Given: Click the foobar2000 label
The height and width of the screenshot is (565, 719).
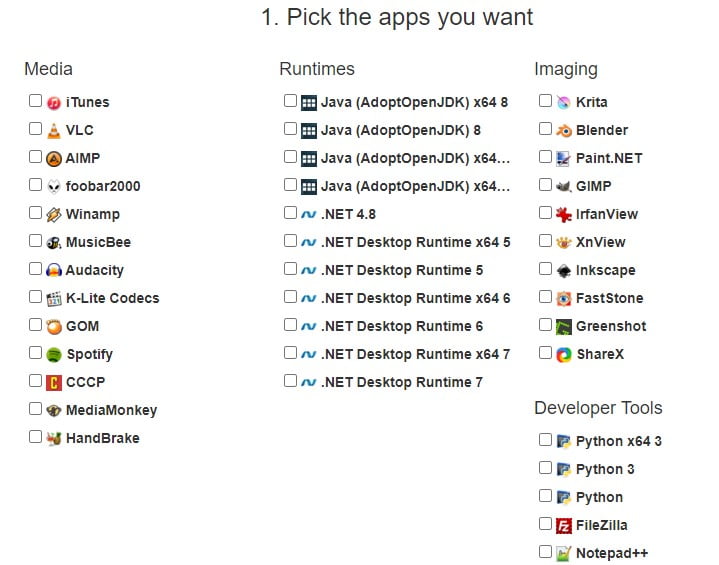Looking at the screenshot, I should [103, 186].
